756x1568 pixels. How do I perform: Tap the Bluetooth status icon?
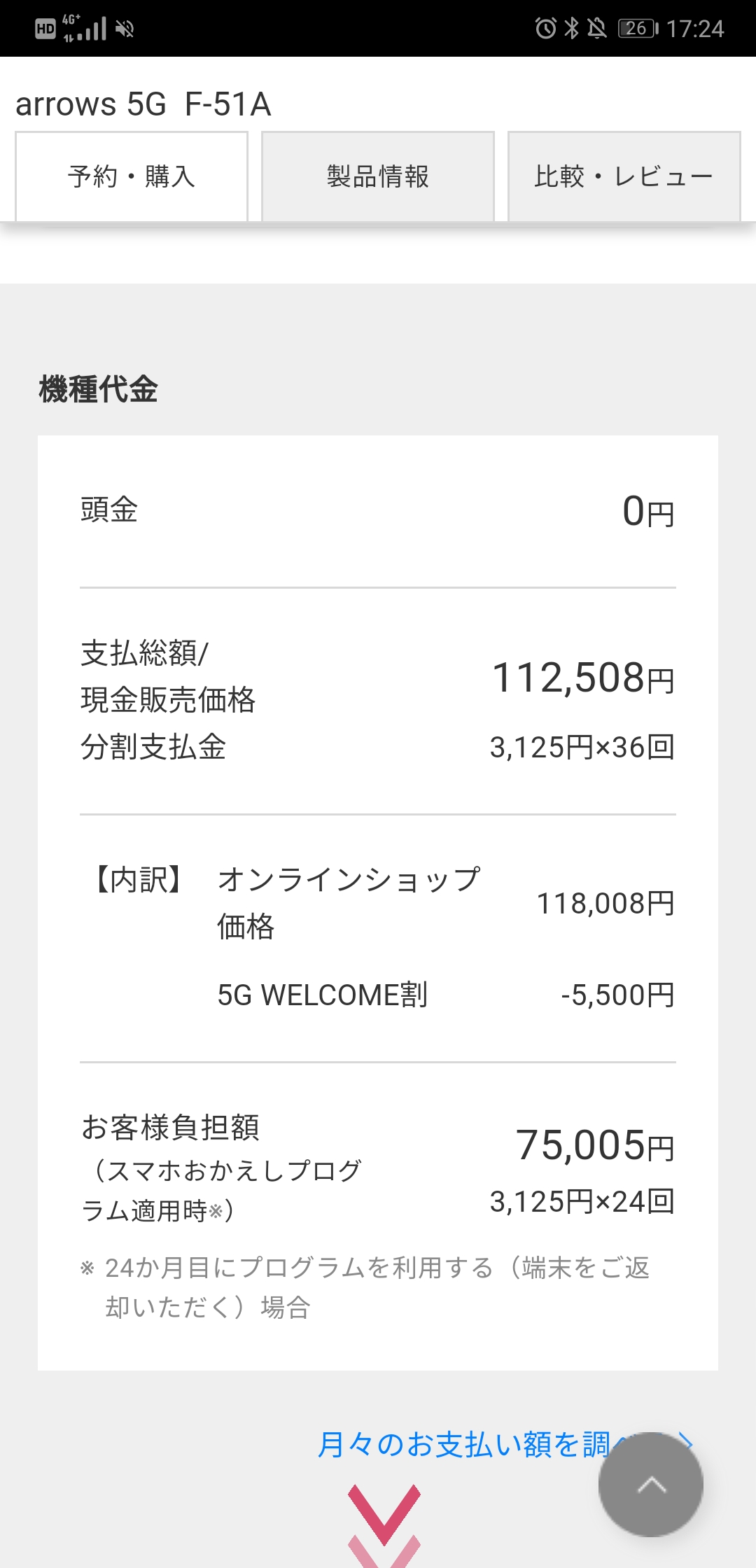(572, 28)
